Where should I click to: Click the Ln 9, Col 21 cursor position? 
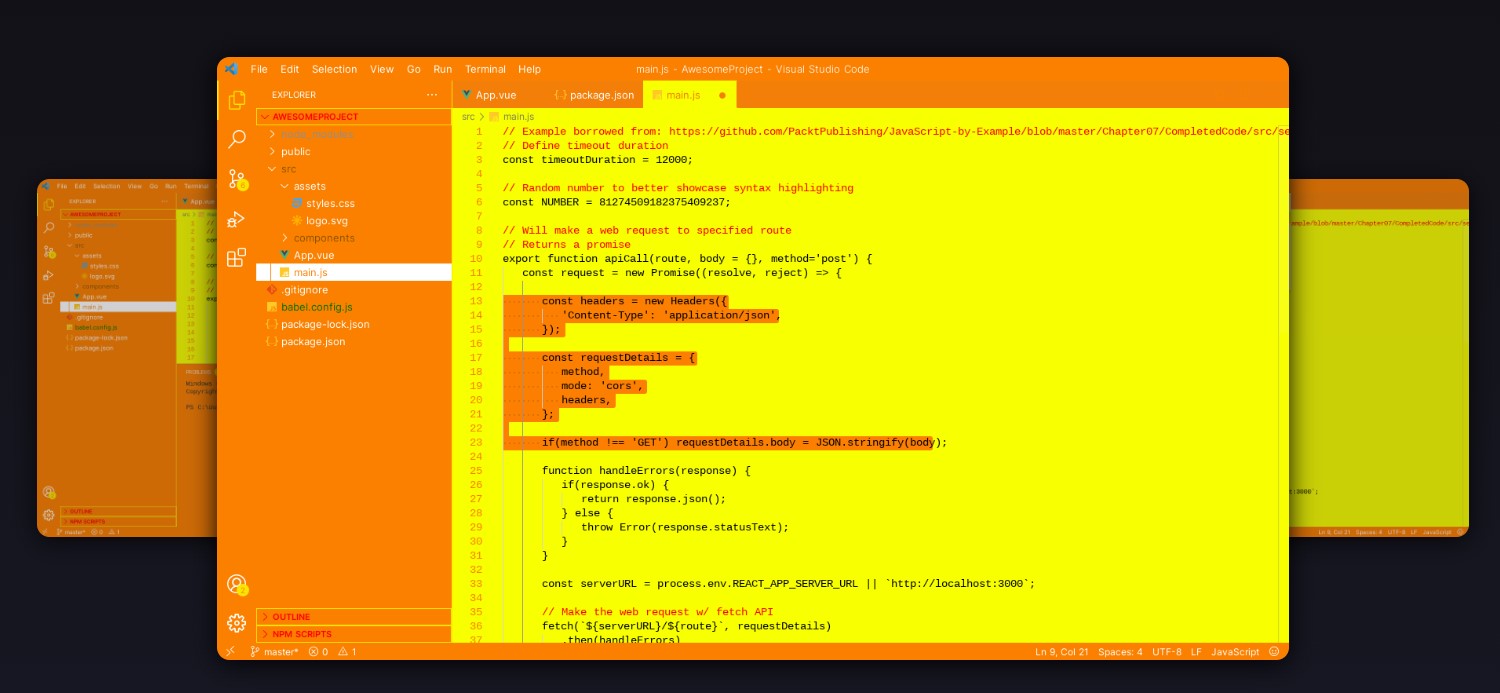1062,652
